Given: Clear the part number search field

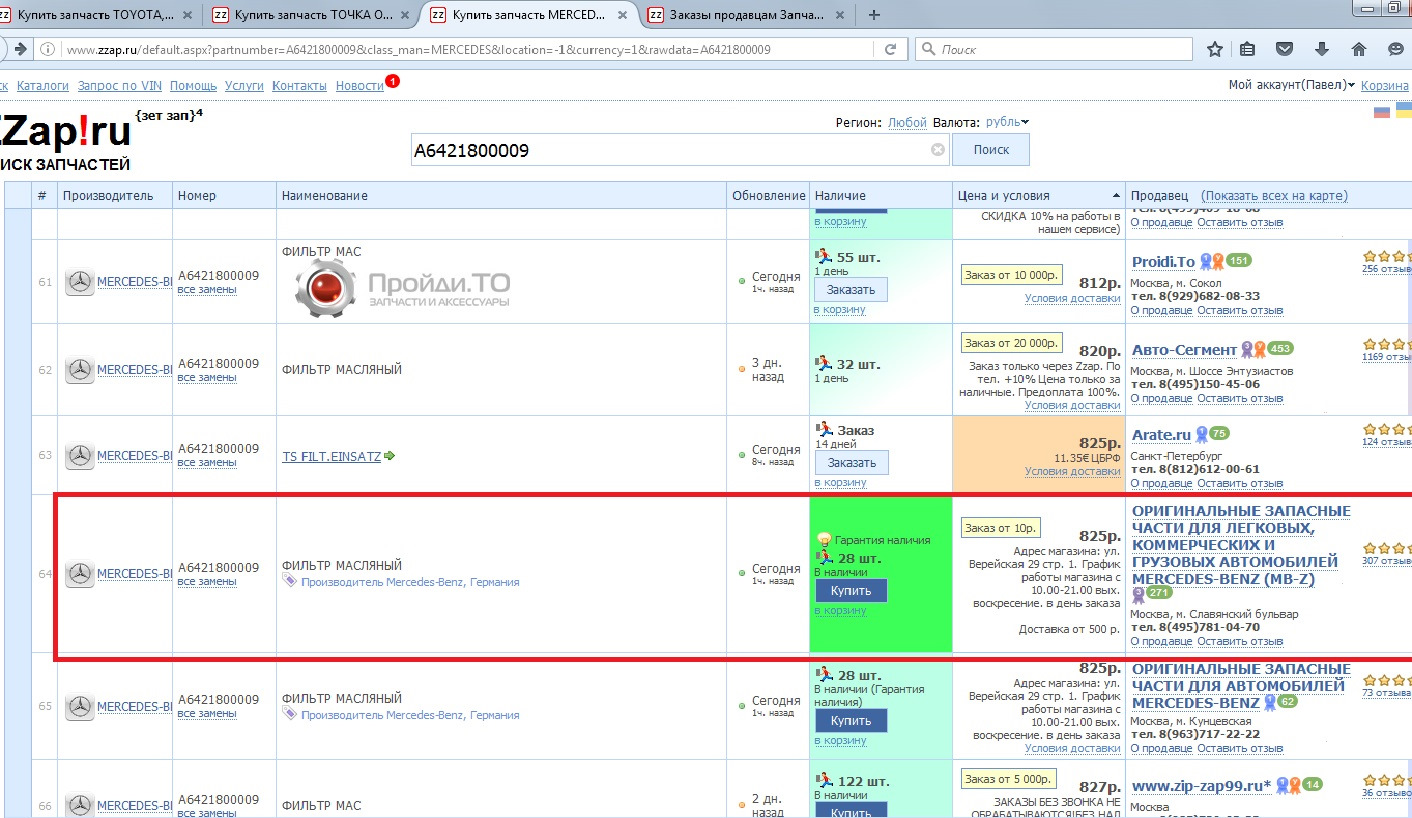Looking at the screenshot, I should pos(938,150).
